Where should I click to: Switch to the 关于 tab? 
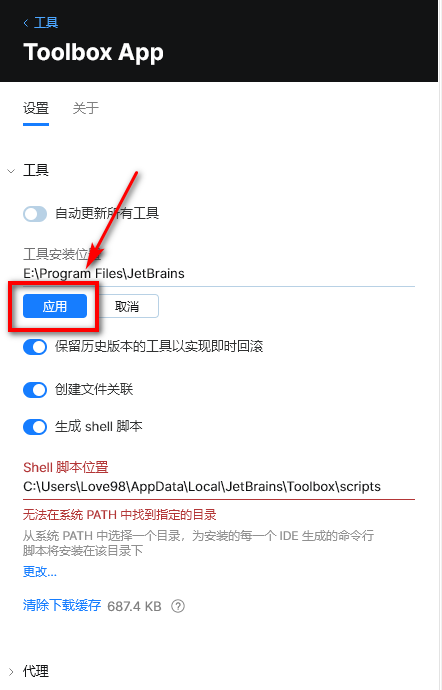[86, 108]
